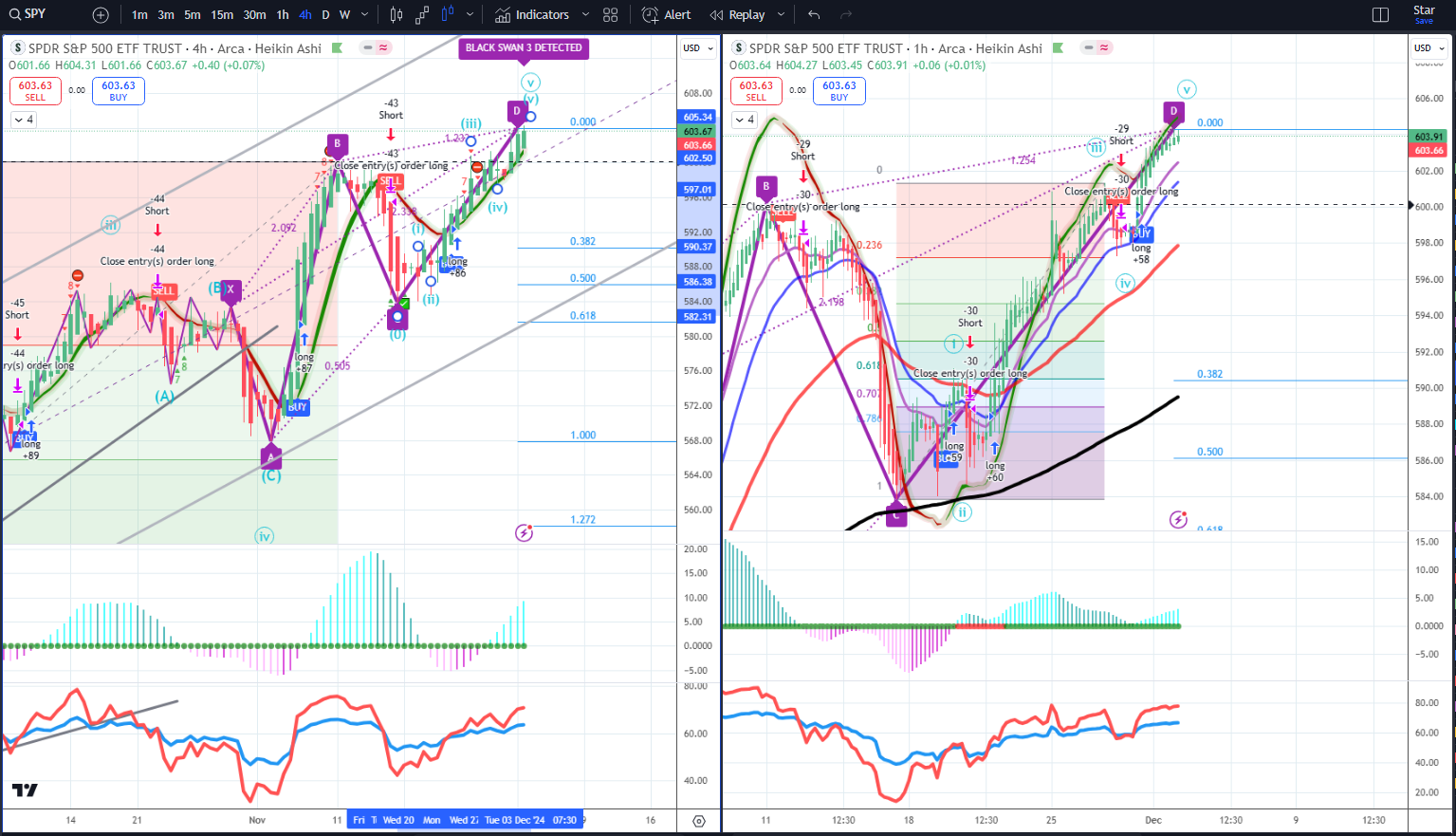This screenshot has height=836, width=1456.
Task: Click the SELL 603.63 button on 4h chart
Action: click(35, 90)
